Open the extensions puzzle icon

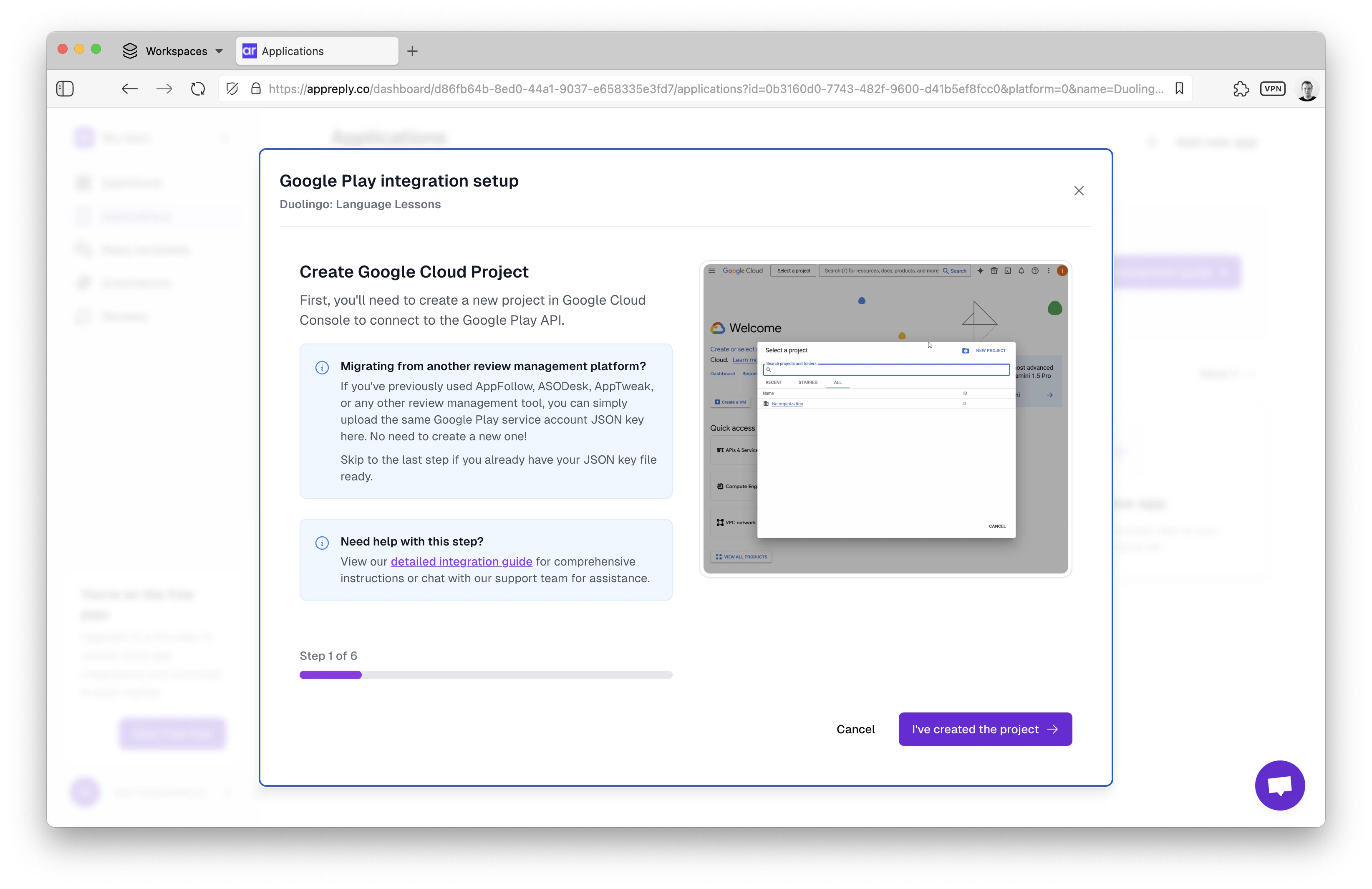(x=1241, y=89)
